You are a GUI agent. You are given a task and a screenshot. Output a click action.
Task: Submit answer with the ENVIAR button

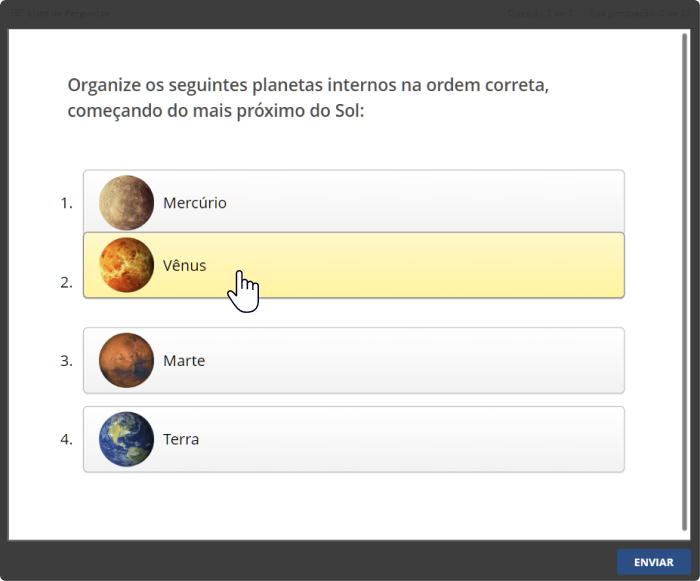654,562
